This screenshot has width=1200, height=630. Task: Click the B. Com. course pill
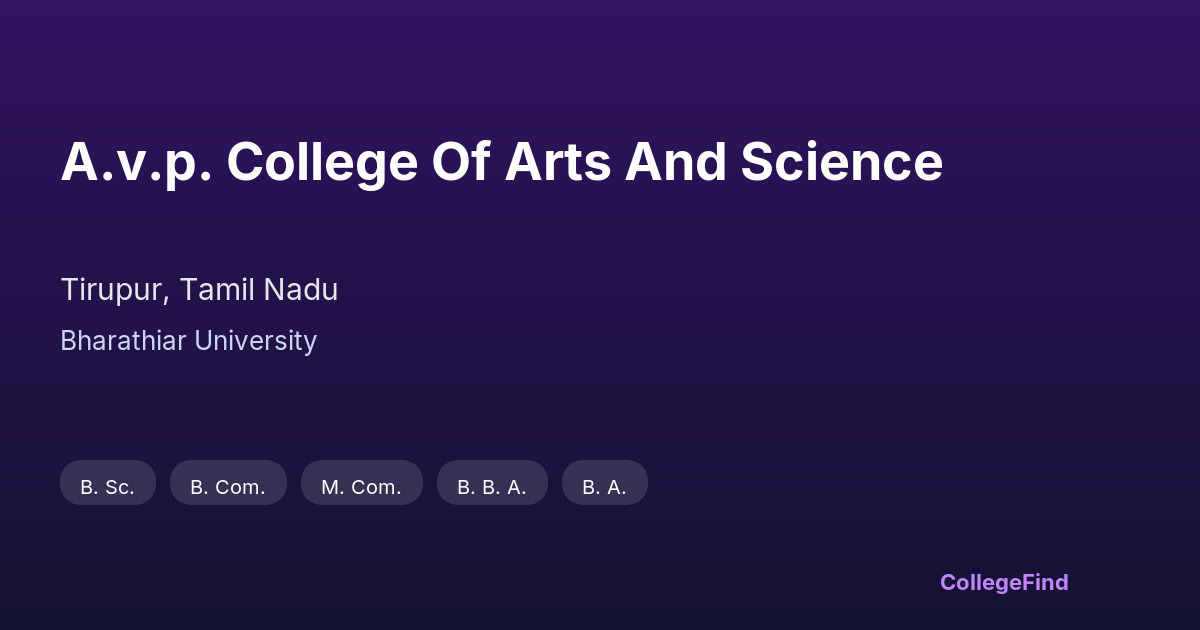click(228, 483)
